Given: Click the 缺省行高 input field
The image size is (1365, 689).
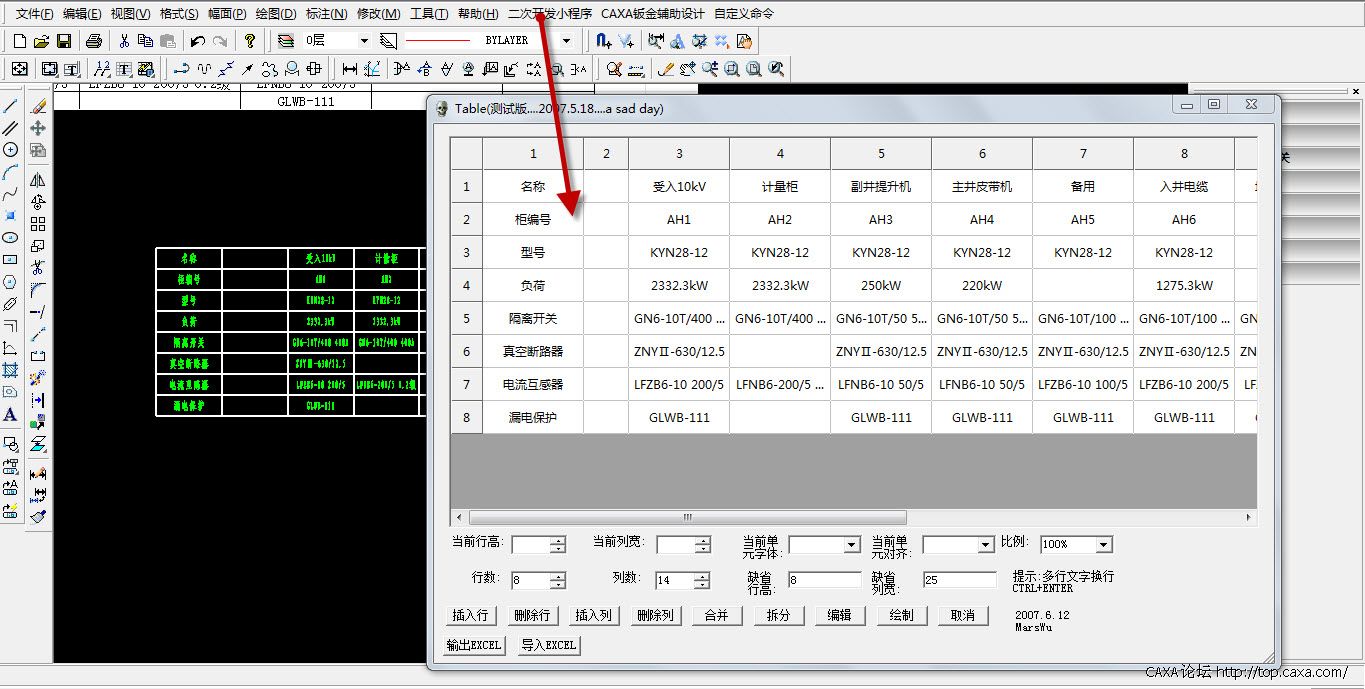Looking at the screenshot, I should [x=823, y=580].
